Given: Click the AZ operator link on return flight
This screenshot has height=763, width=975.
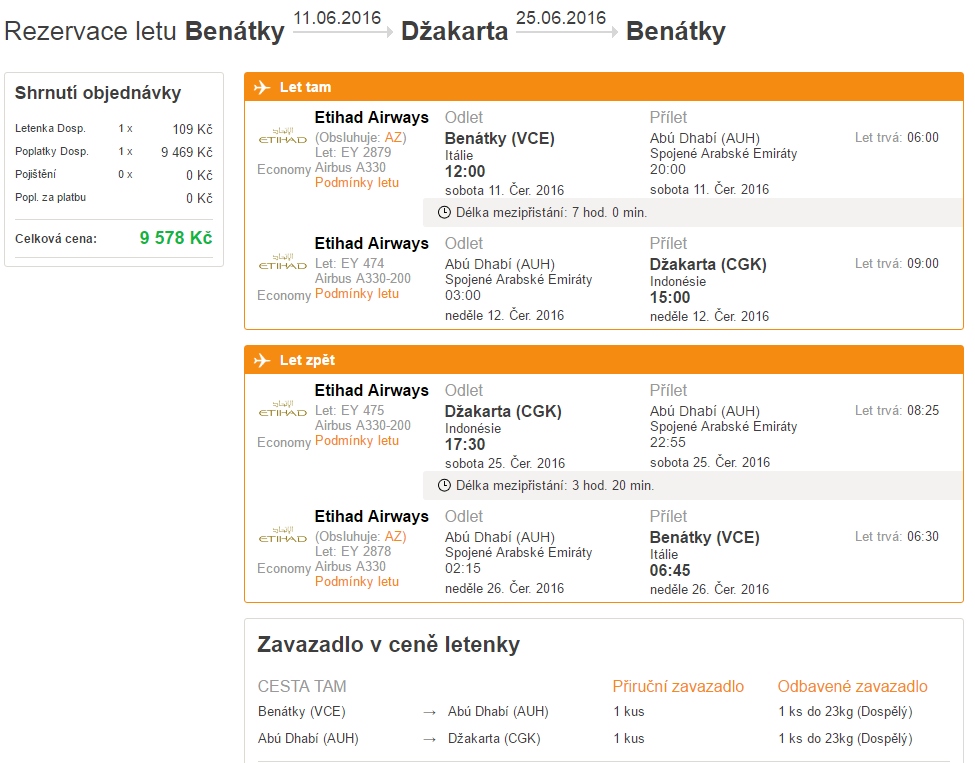Looking at the screenshot, I should click(x=393, y=537).
